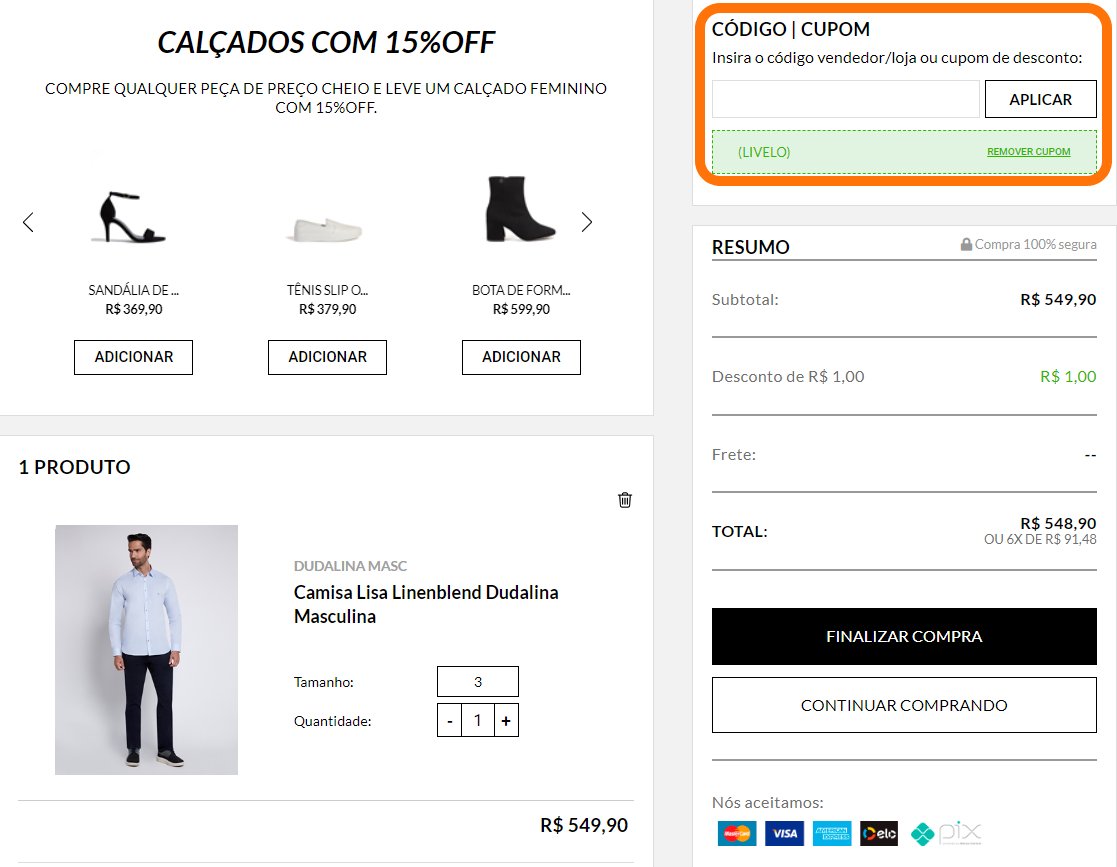Click the trash icon to remove product

(x=625, y=500)
